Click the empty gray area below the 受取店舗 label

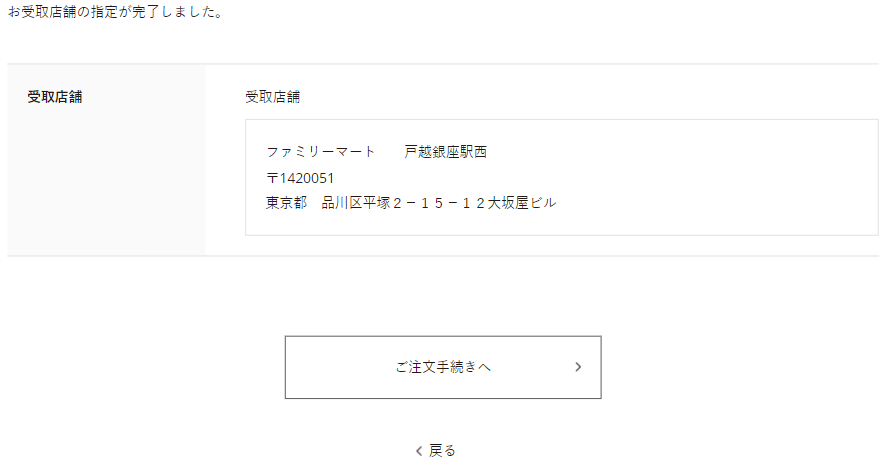pos(106,190)
